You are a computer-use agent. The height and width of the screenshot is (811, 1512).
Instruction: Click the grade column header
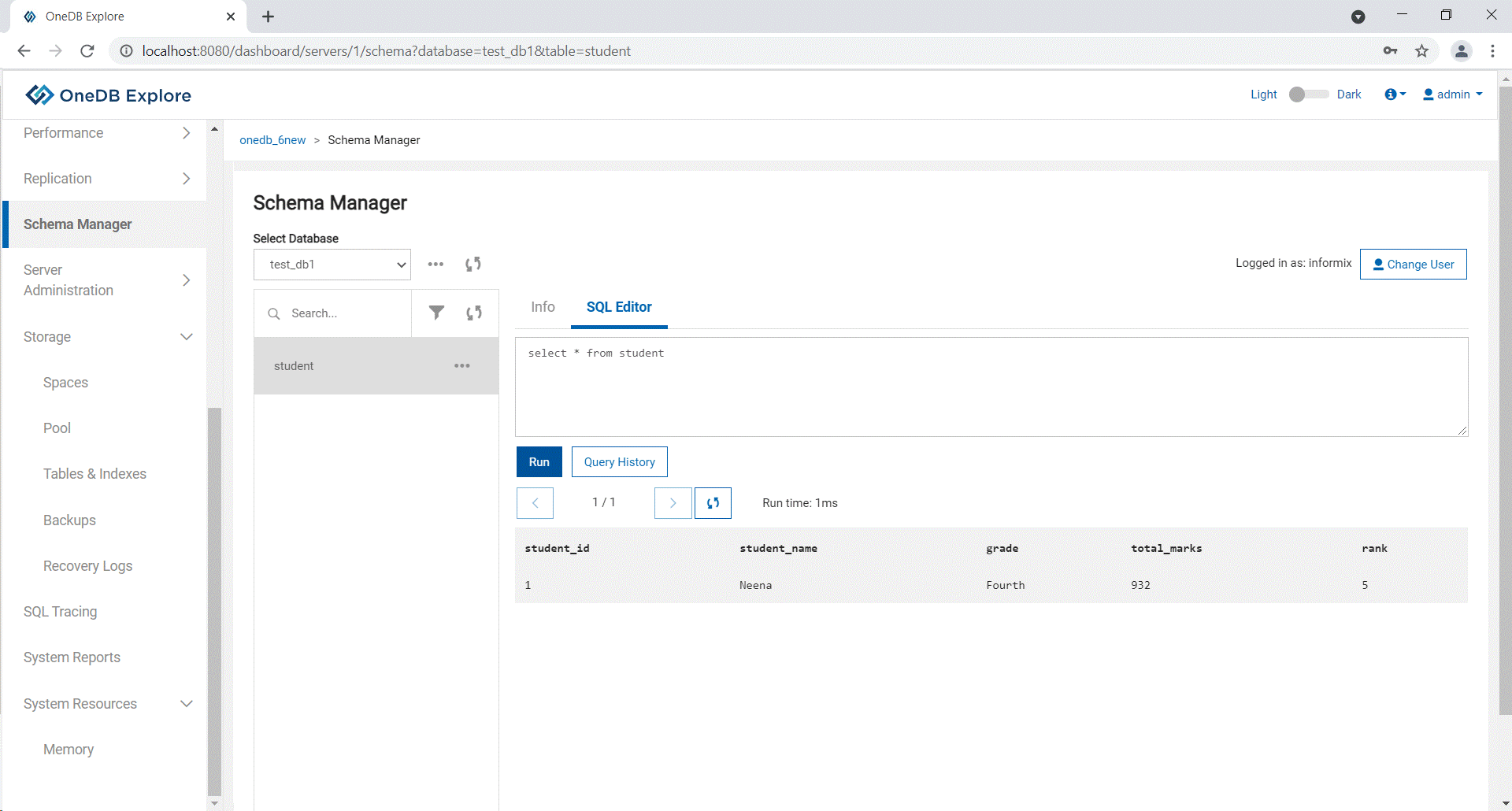(x=1002, y=549)
